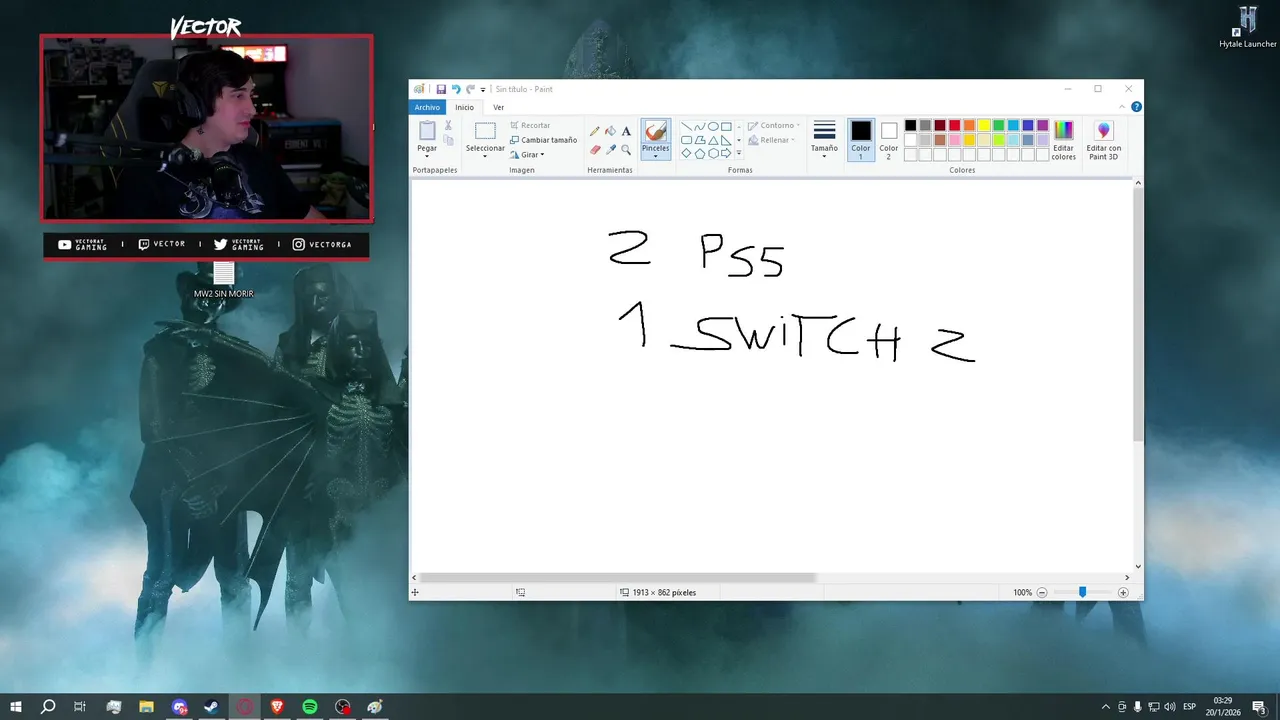The height and width of the screenshot is (720, 1280).
Task: Click the Save icon in quick access toolbar
Action: pyautogui.click(x=441, y=89)
